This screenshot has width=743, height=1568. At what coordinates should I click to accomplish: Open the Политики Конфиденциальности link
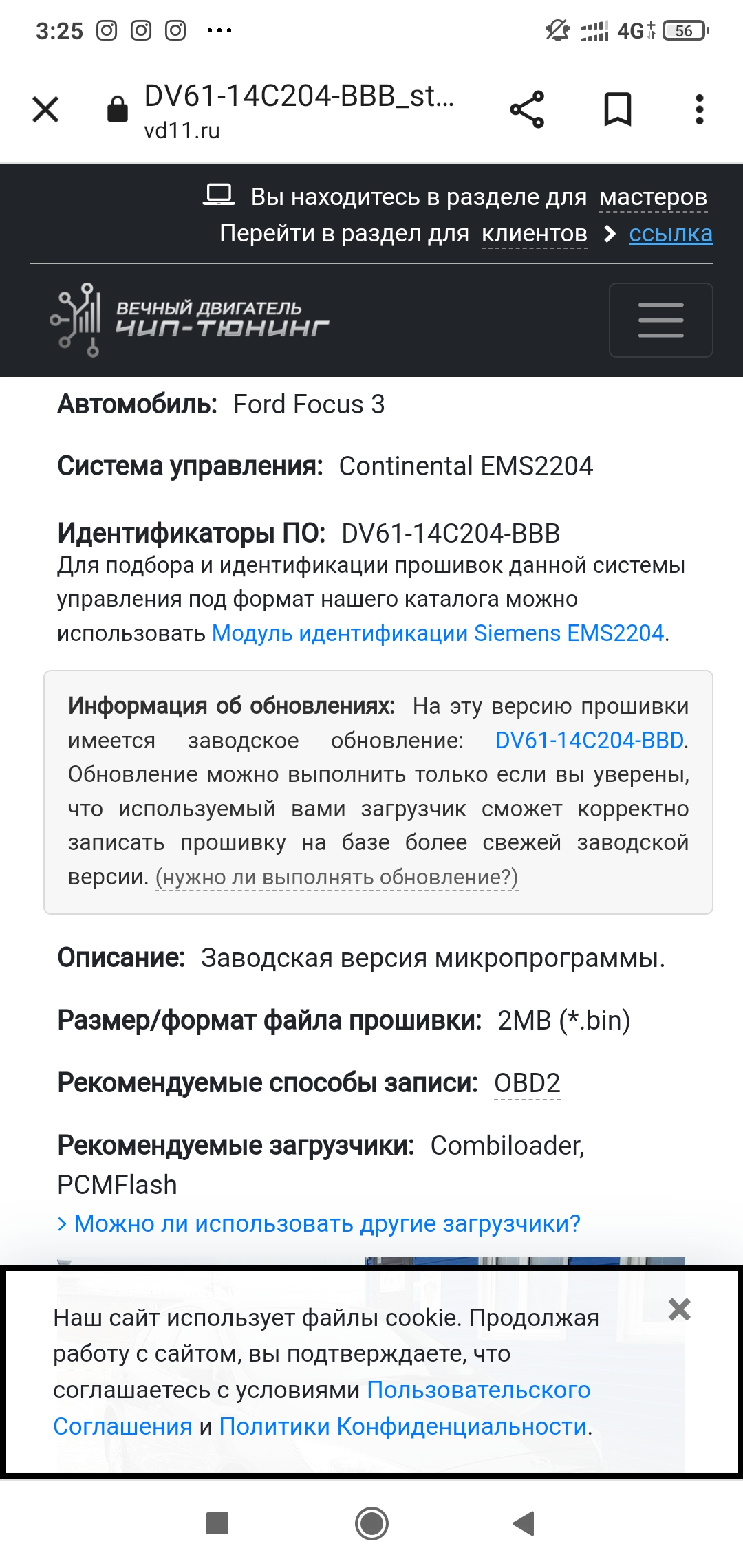click(402, 1426)
